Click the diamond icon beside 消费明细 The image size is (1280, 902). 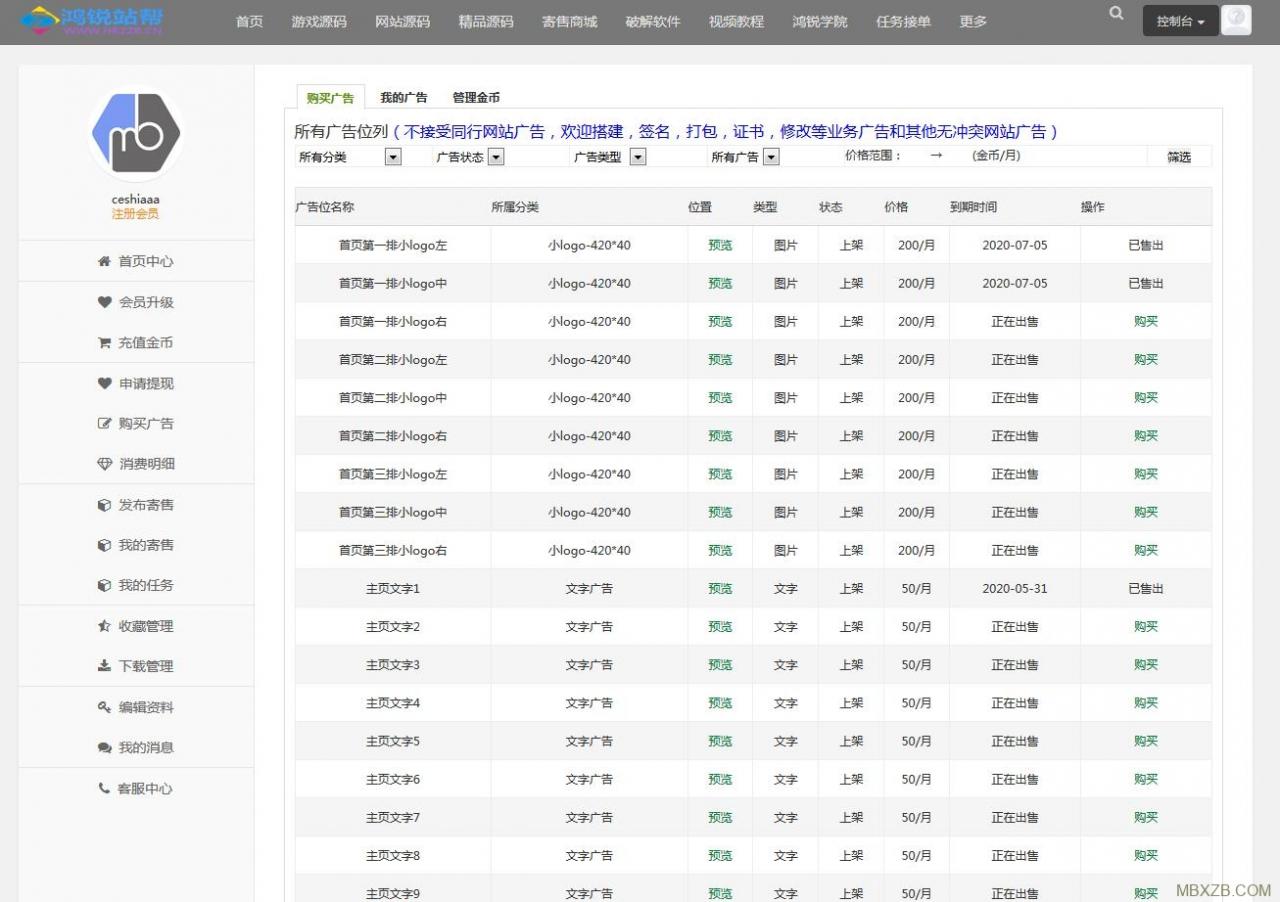coord(104,464)
